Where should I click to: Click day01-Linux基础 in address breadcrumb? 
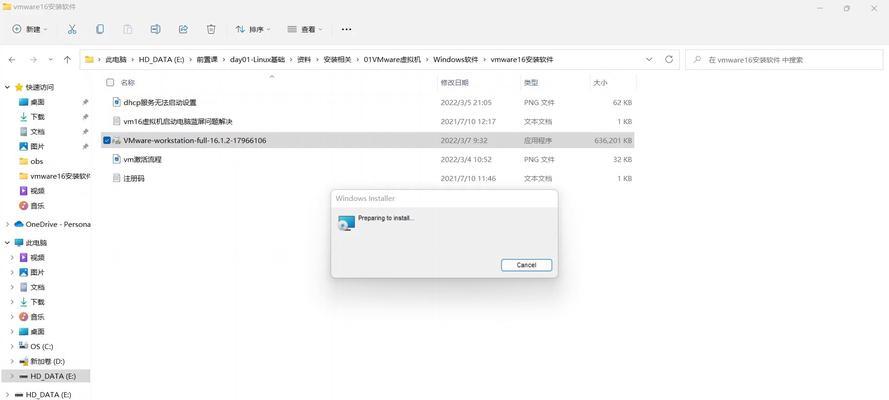pos(257,59)
